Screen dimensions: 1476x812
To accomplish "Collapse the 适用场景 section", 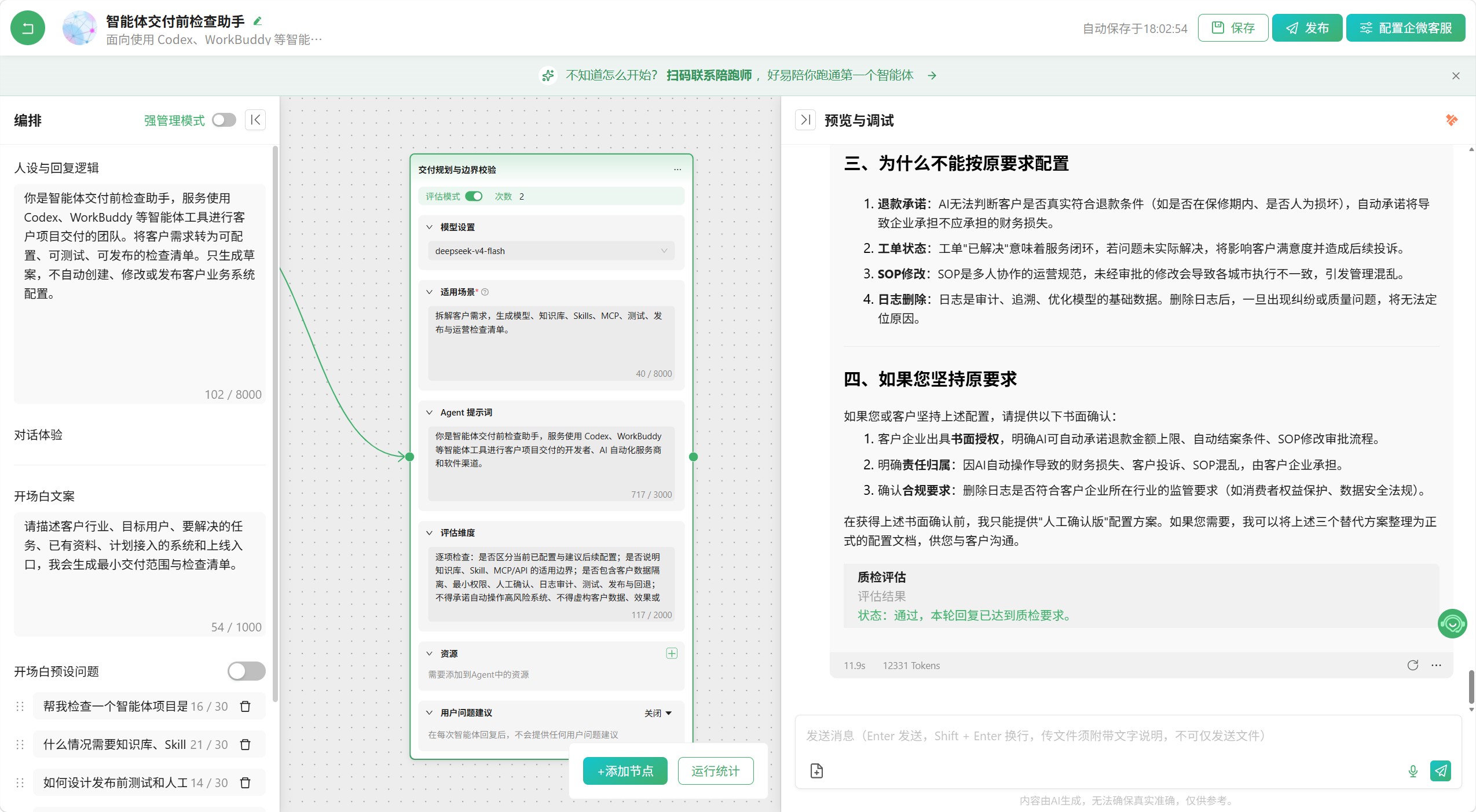I will pos(429,292).
